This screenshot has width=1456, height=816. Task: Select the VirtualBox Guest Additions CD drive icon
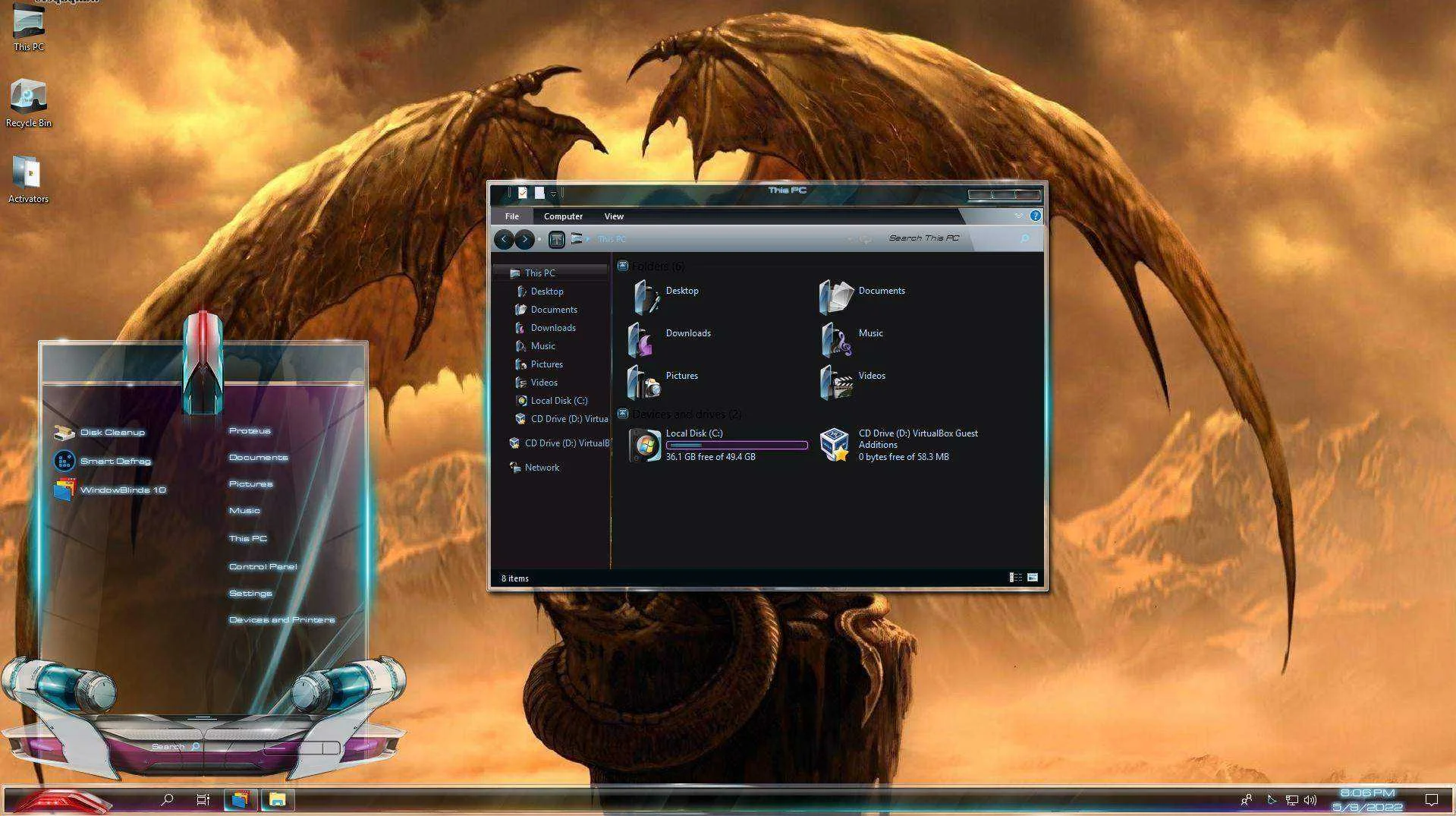pyautogui.click(x=835, y=445)
